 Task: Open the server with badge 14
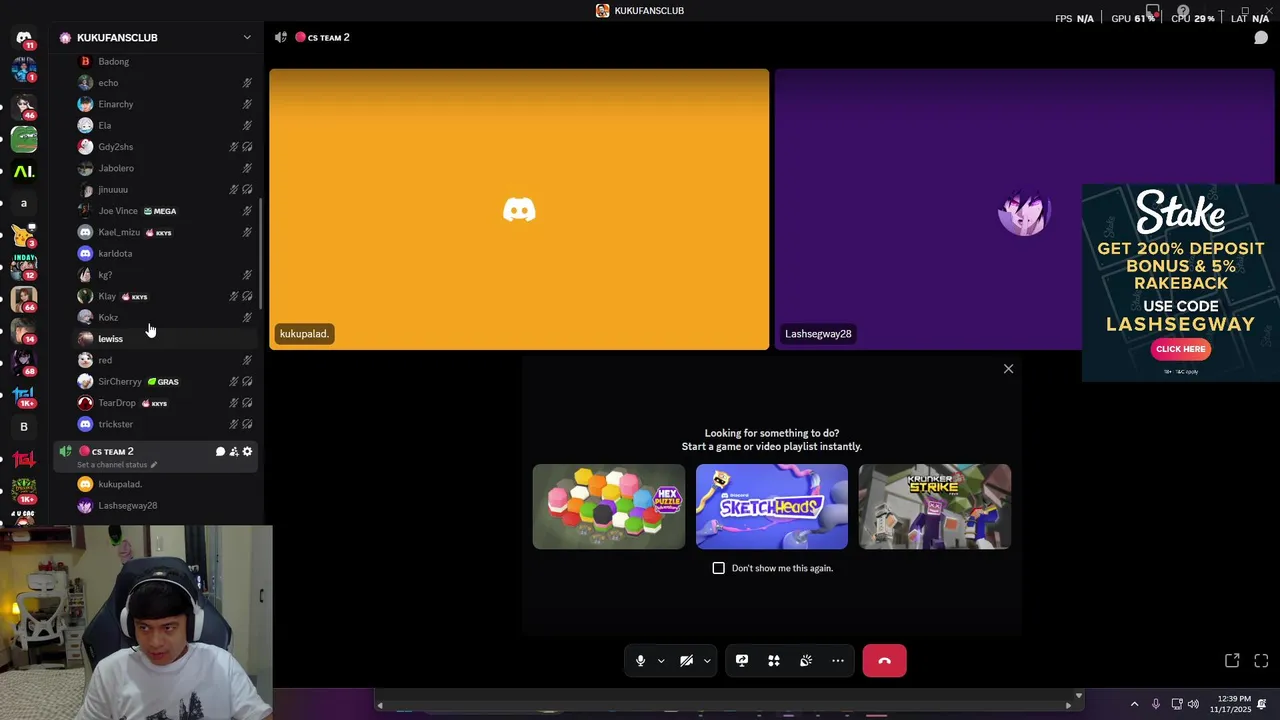click(24, 331)
